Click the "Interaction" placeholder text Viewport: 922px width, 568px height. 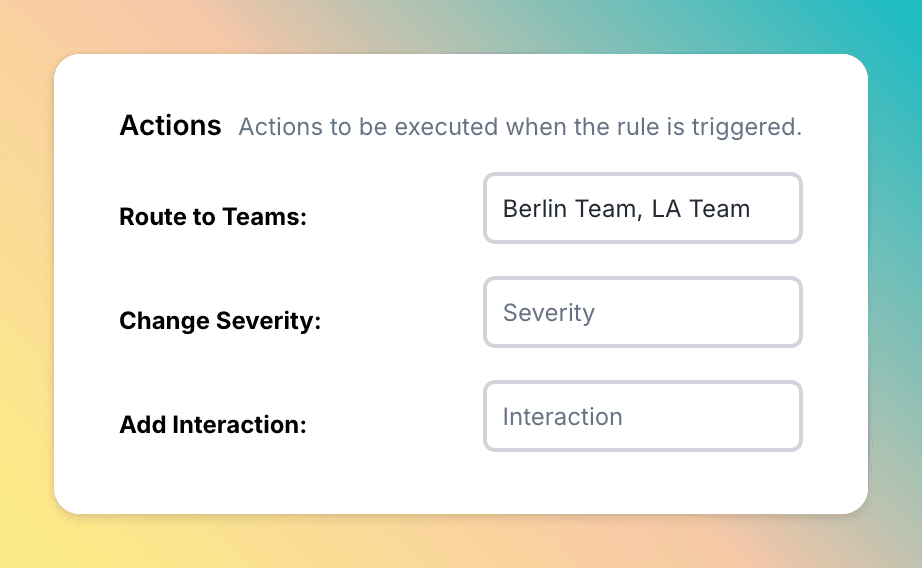pos(562,417)
